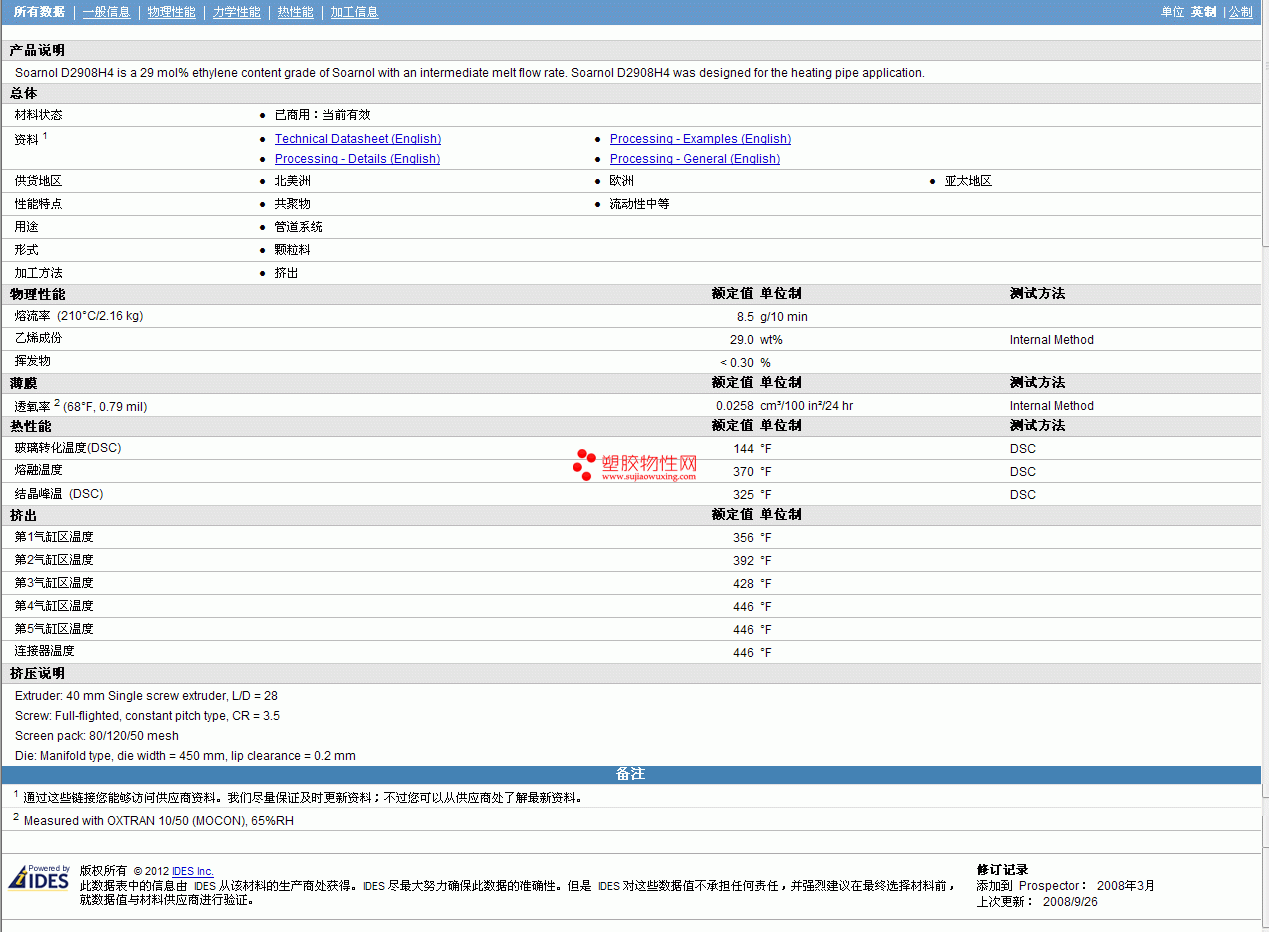The image size is (1269, 932).
Task: Click the 第4气缸区温度 row label
Action: point(54,606)
